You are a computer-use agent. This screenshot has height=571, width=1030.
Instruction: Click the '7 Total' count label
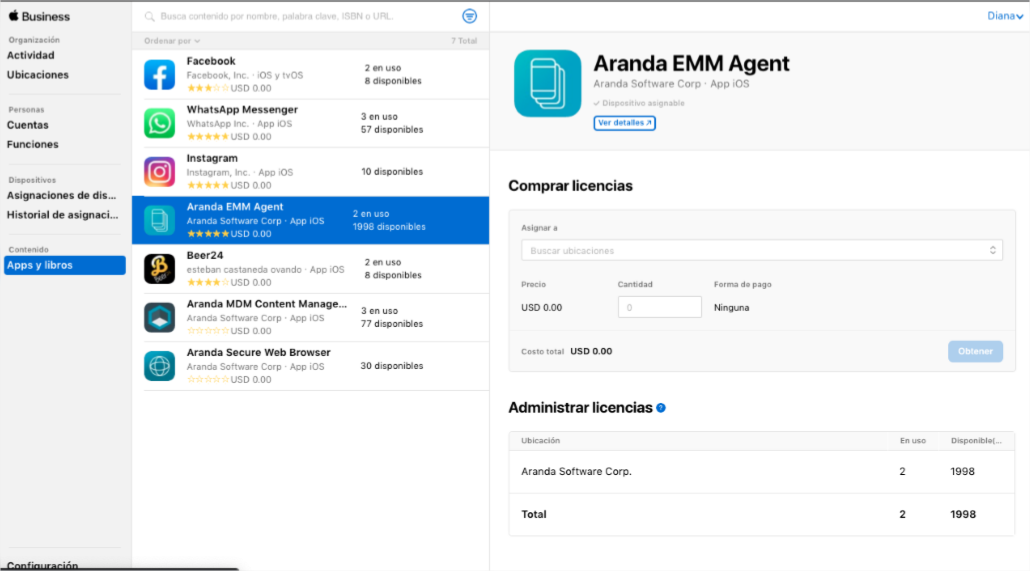tap(464, 41)
